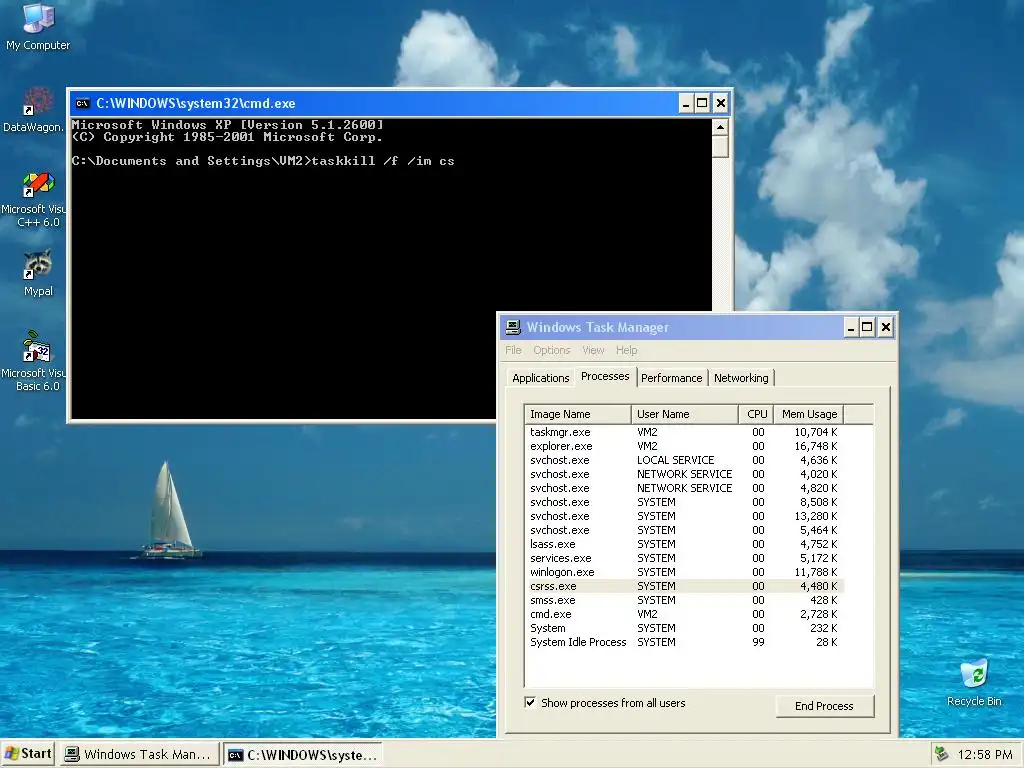1024x768 pixels.
Task: Toggle Show processes from all users checkbox
Action: (530, 703)
